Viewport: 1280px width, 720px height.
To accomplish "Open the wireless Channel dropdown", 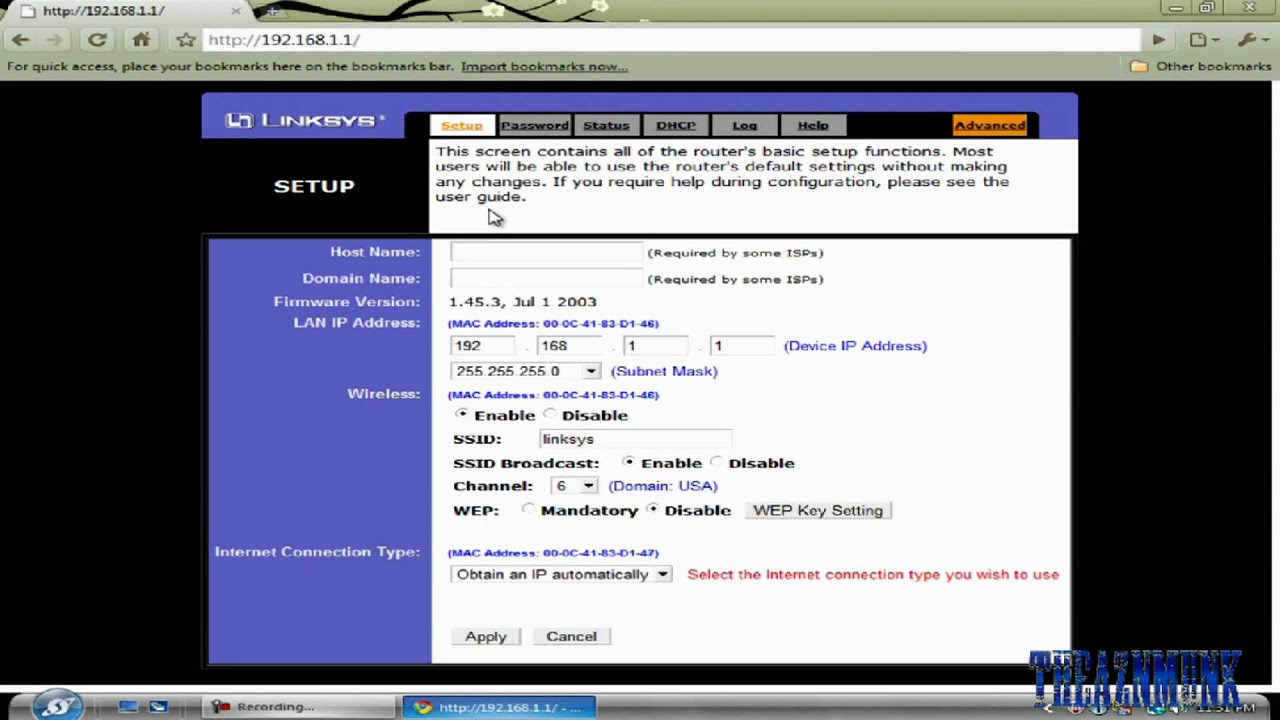I will point(573,486).
